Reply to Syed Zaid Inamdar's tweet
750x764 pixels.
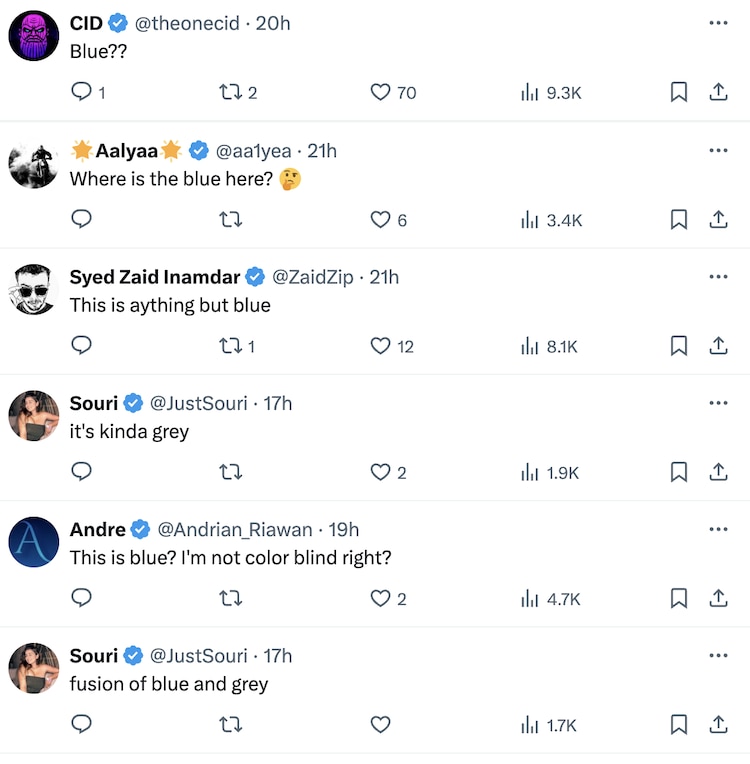tap(82, 346)
